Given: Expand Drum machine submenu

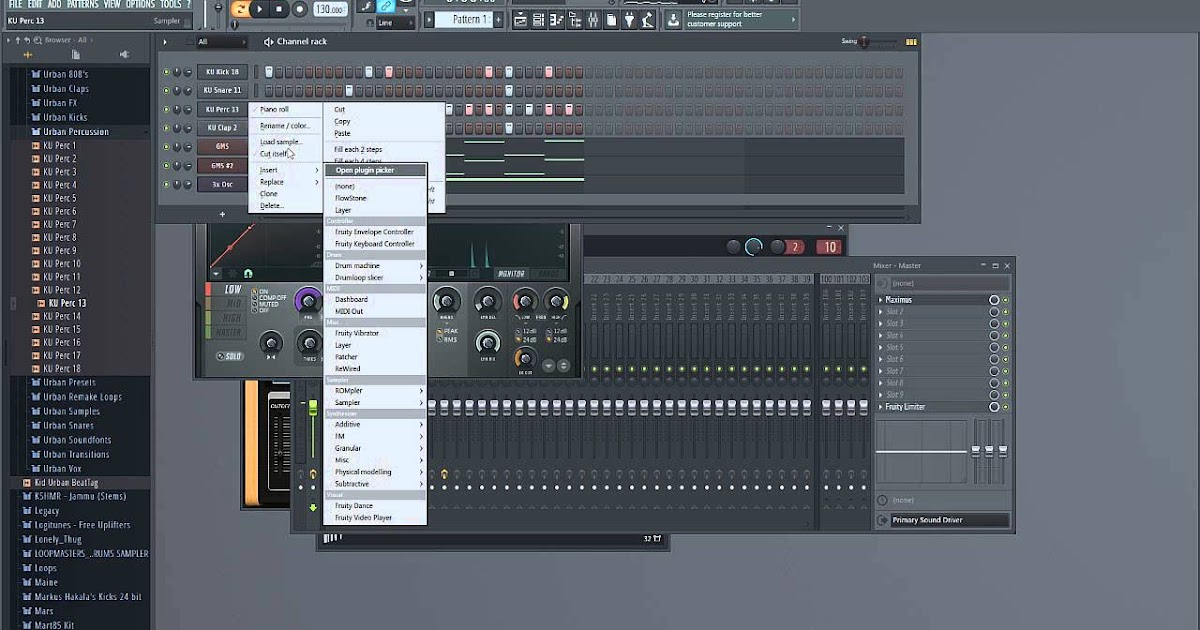Looking at the screenshot, I should [376, 266].
